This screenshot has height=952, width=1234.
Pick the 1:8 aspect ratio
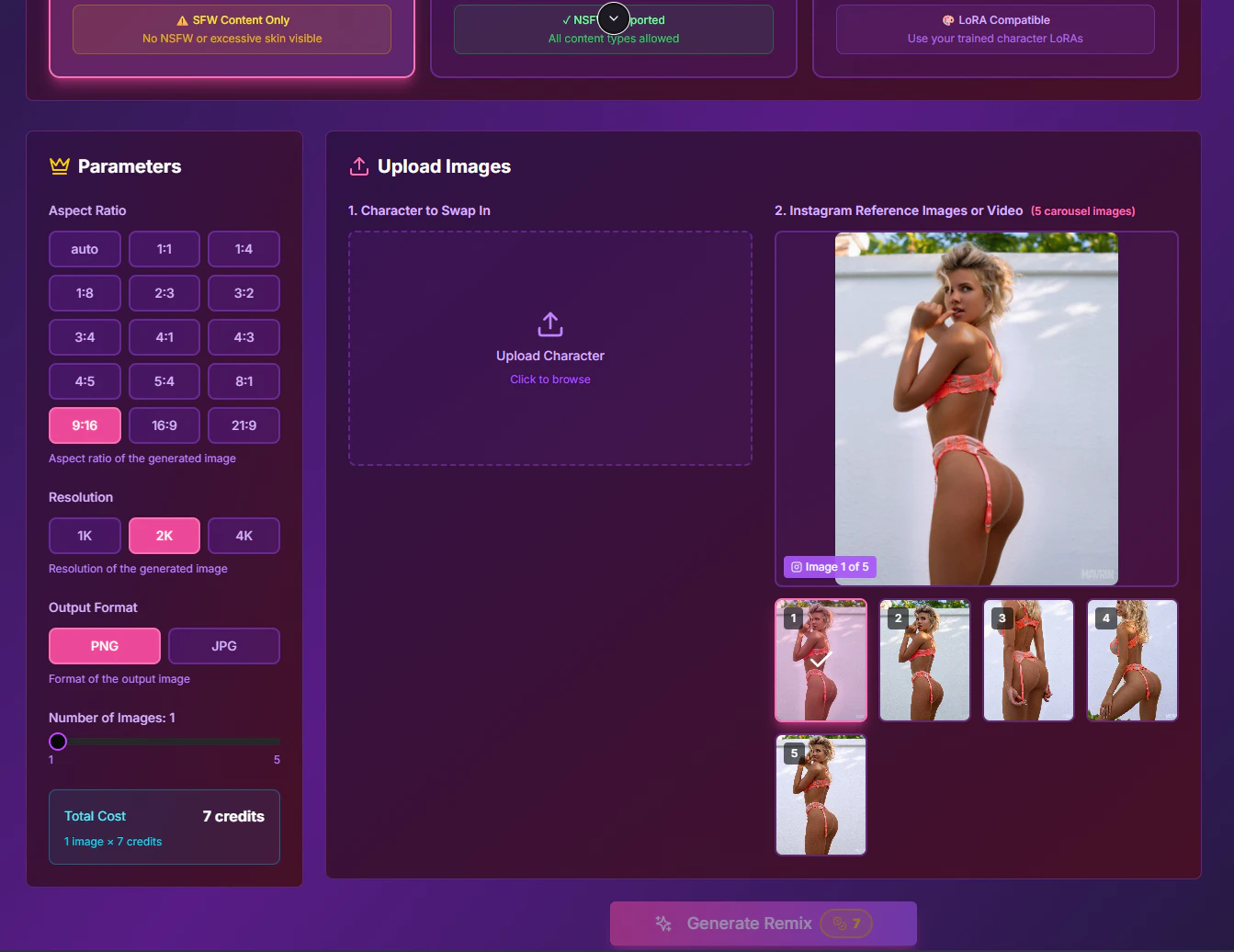click(x=85, y=293)
